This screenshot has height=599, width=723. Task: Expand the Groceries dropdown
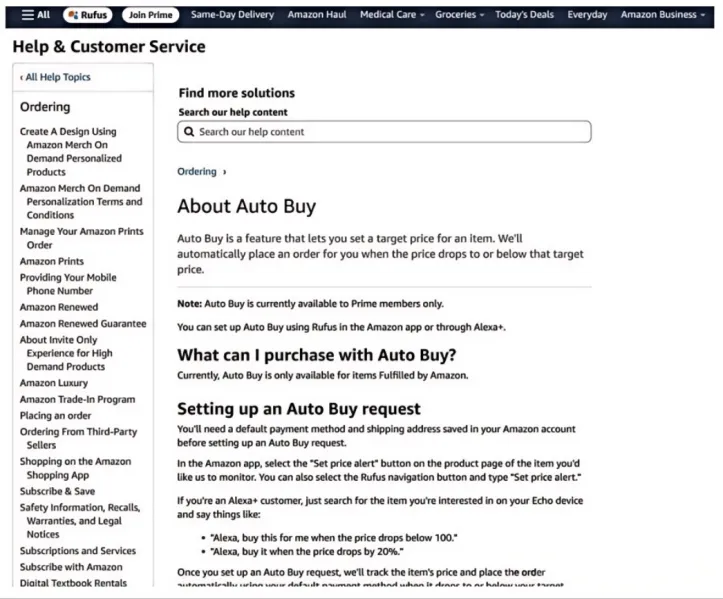pos(460,15)
